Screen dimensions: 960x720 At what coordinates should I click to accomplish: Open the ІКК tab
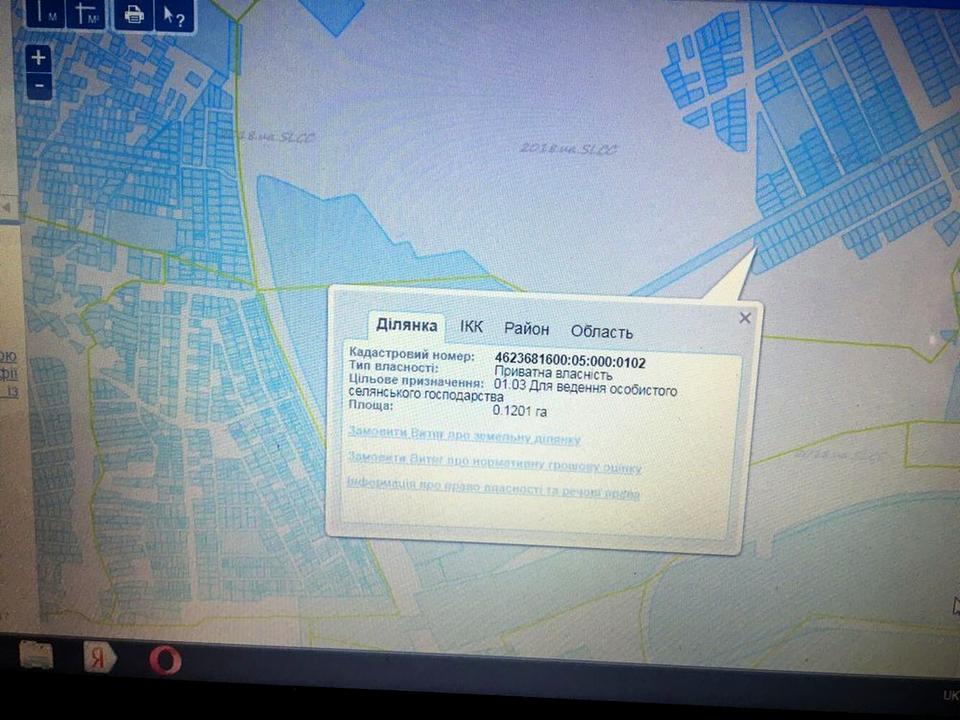coord(471,327)
